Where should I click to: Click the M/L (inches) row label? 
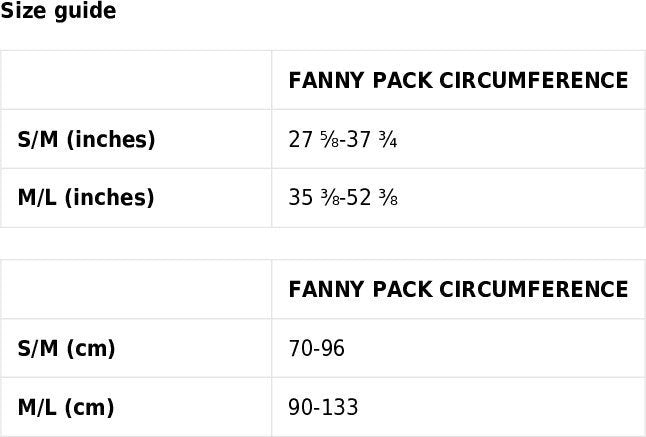[x=86, y=197]
